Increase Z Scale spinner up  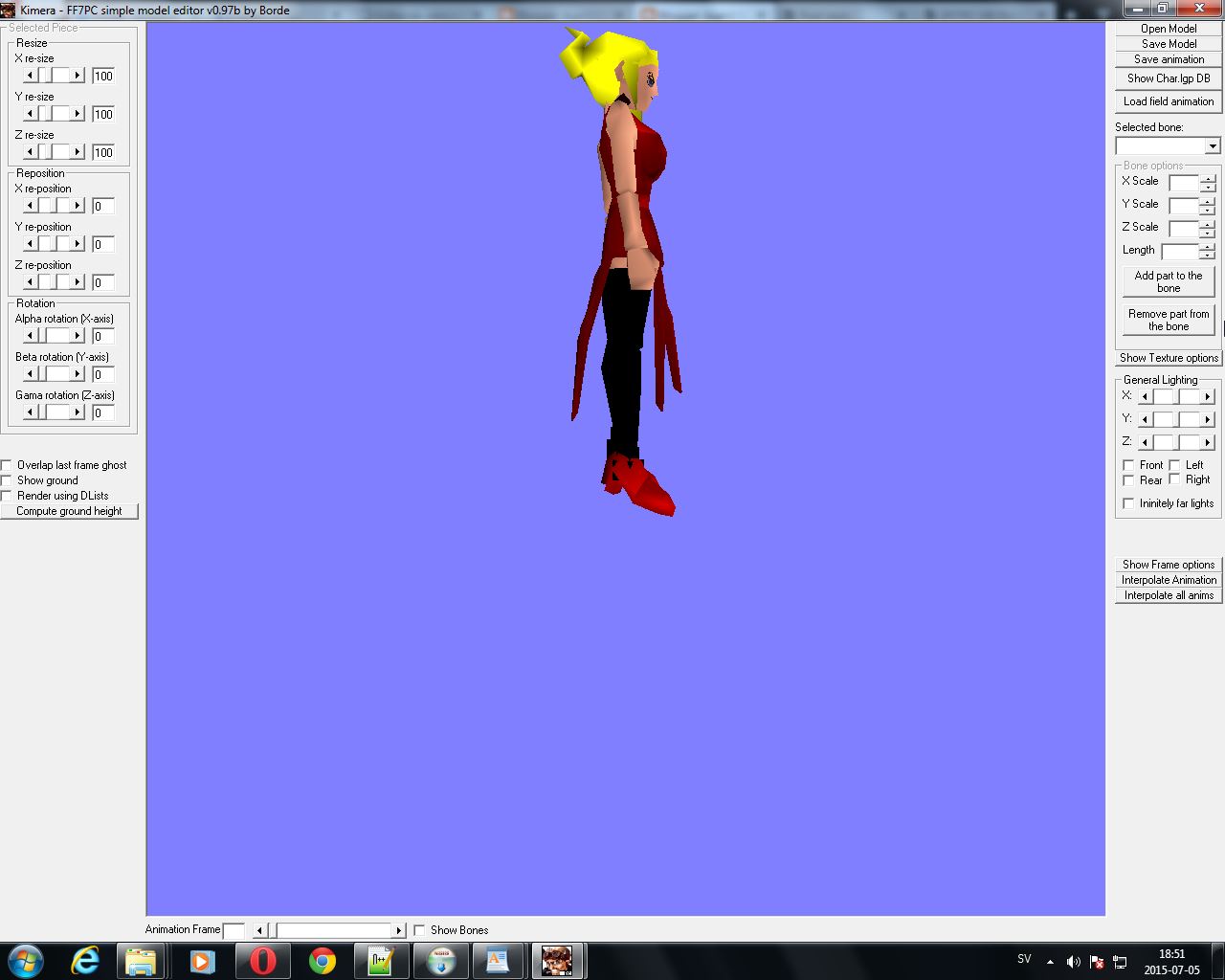click(x=1208, y=225)
